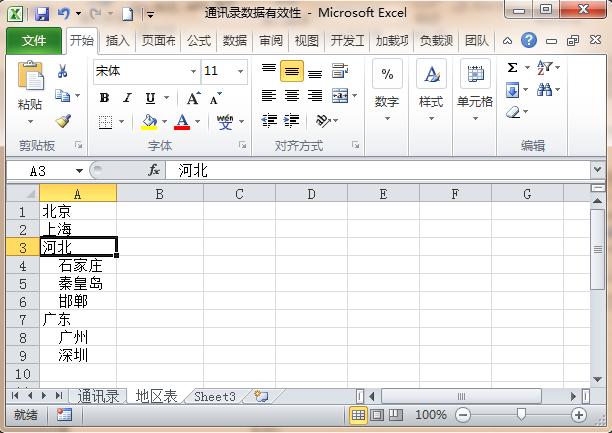The image size is (612, 433).
Task: Switch to the Sheet3 sheet tab
Action: [x=215, y=396]
